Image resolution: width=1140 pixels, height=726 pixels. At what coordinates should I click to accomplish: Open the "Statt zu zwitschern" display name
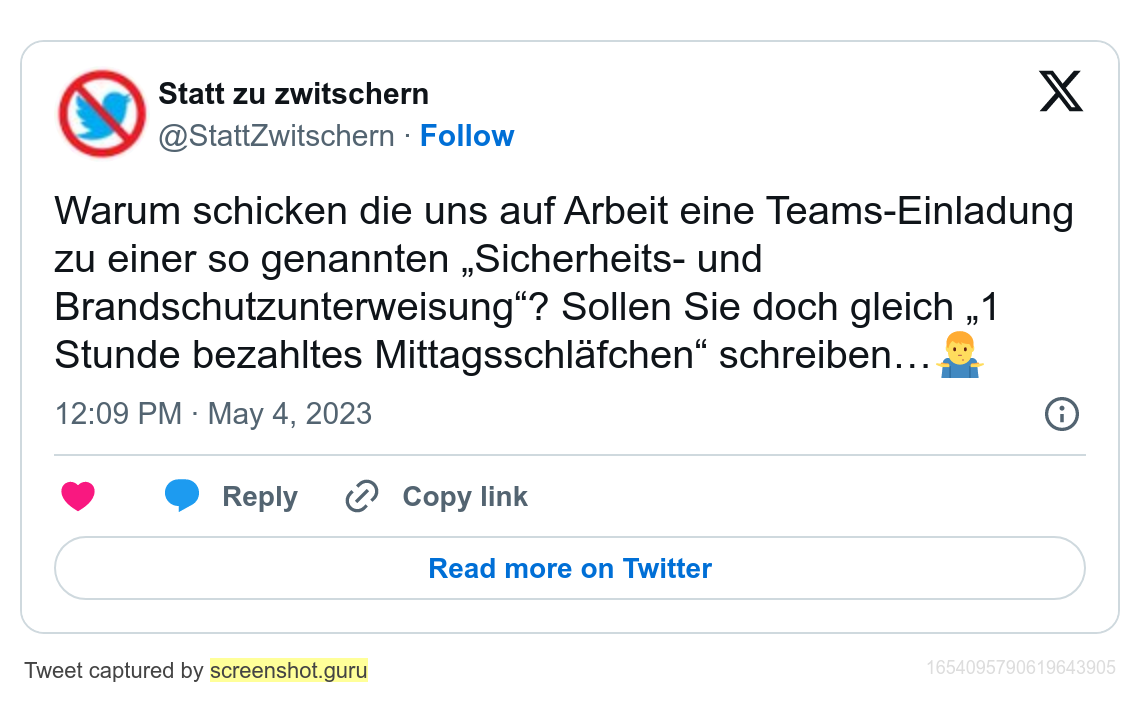(293, 94)
